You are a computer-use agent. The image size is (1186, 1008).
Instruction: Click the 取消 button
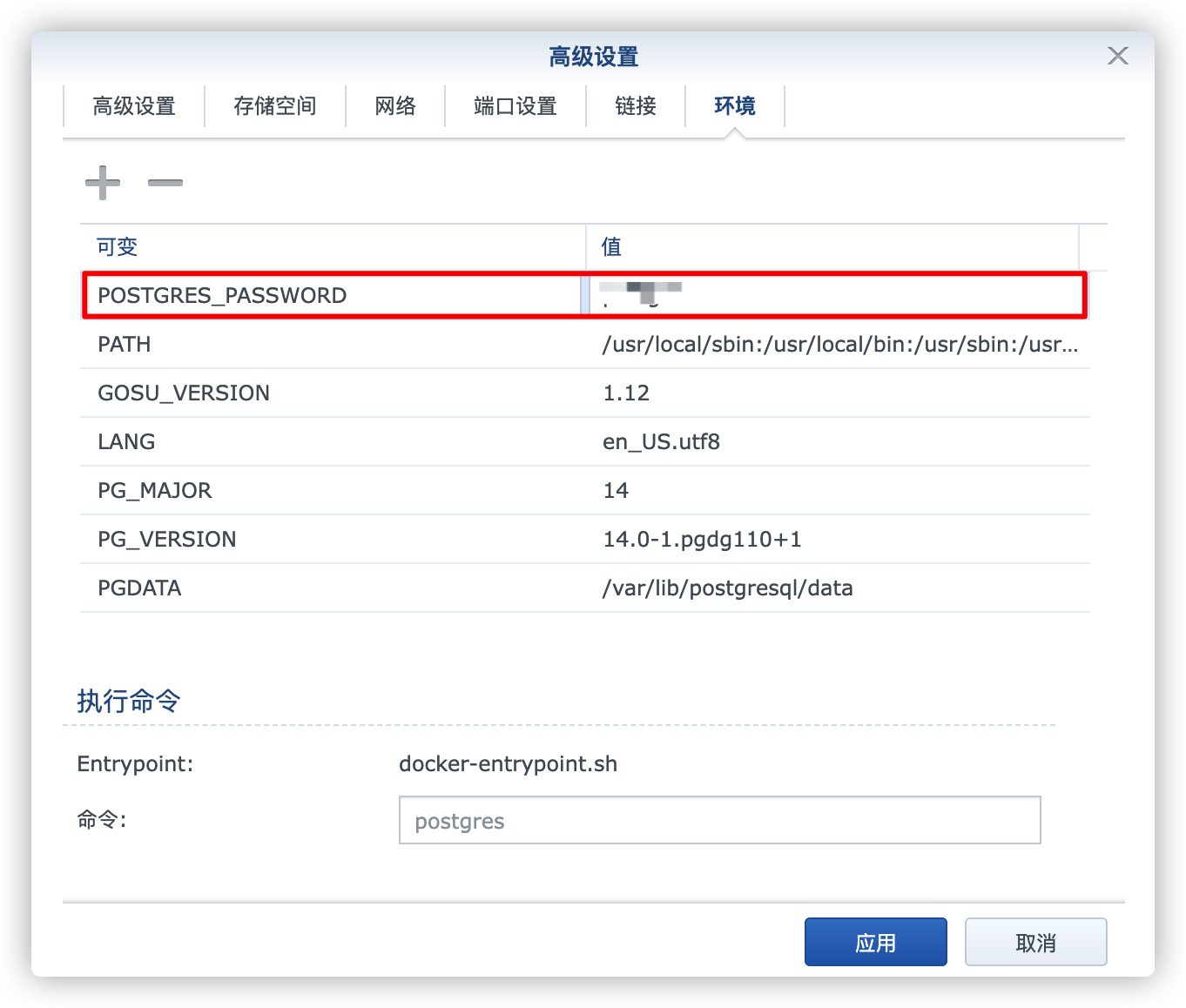pyautogui.click(x=1036, y=942)
